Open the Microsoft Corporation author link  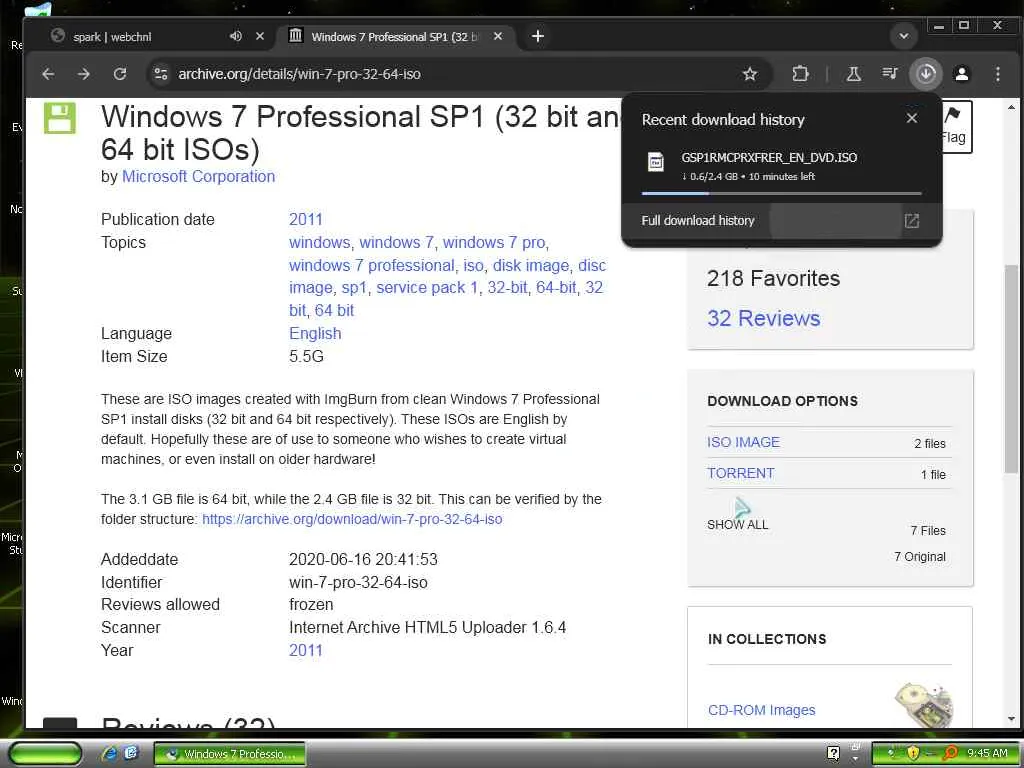199,176
